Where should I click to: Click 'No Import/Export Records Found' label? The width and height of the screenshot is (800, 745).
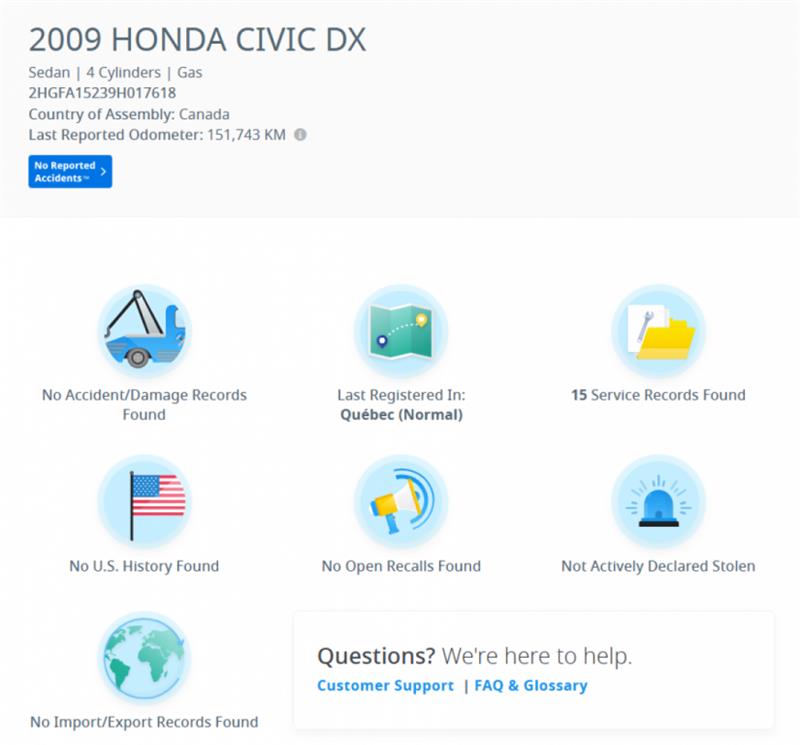pyautogui.click(x=144, y=722)
